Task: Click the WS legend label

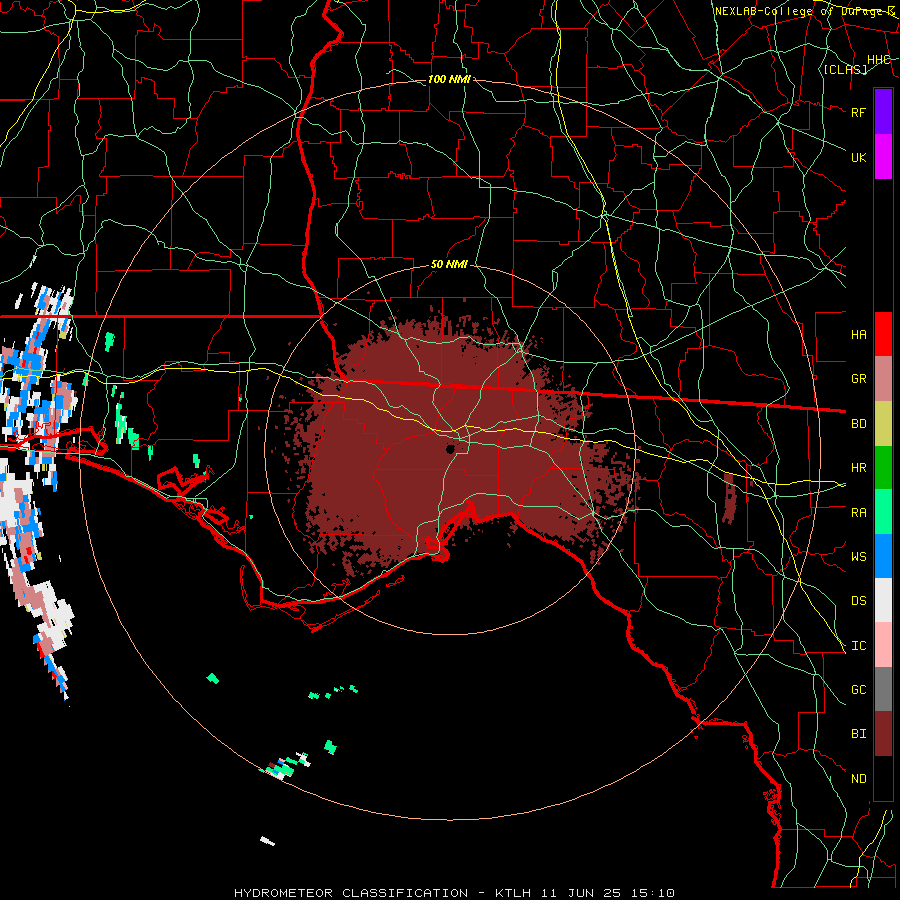Action: [x=858, y=557]
